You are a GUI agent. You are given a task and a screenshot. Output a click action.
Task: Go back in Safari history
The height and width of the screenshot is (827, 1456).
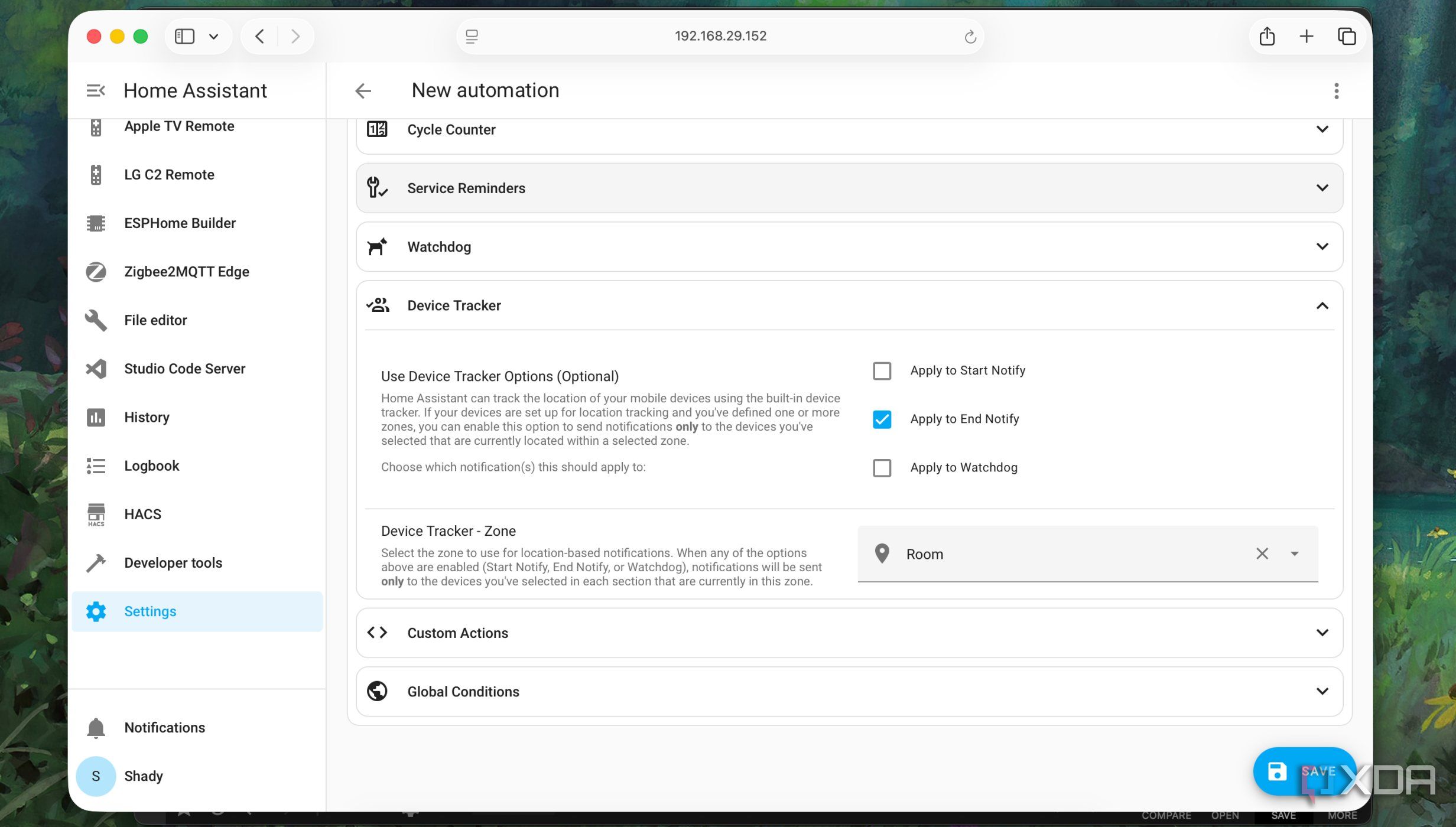[259, 37]
